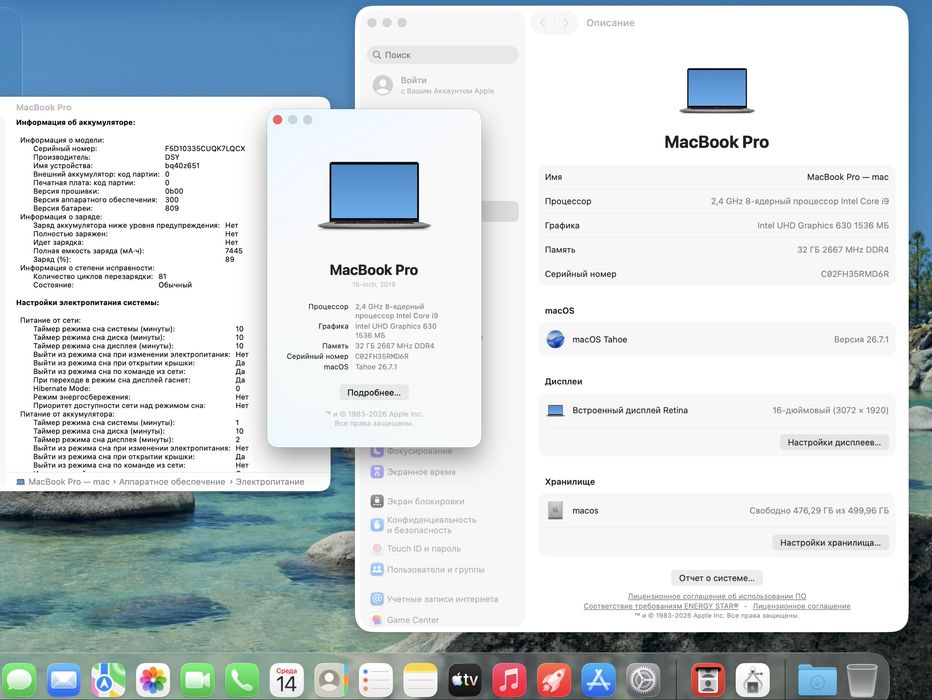This screenshot has width=932, height=700.
Task: Click the System Settings gear in Dock
Action: coord(643,680)
